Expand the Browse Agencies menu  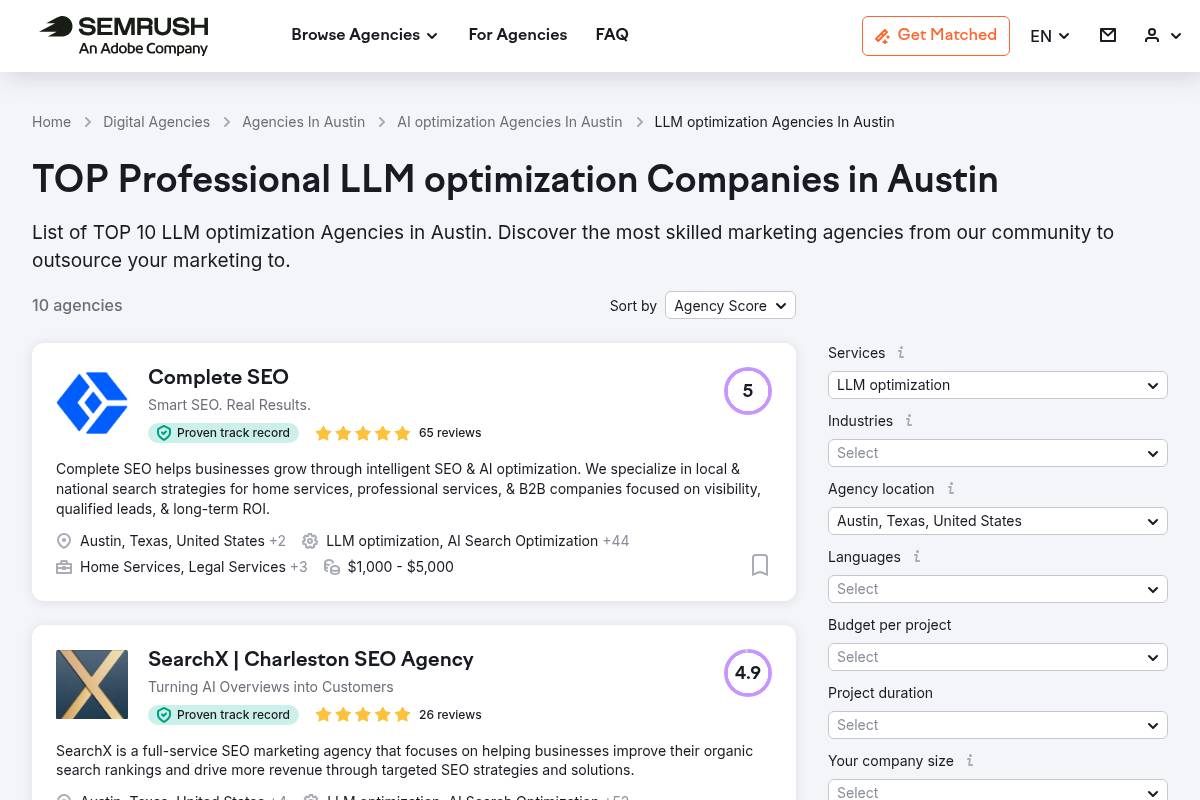(x=364, y=35)
